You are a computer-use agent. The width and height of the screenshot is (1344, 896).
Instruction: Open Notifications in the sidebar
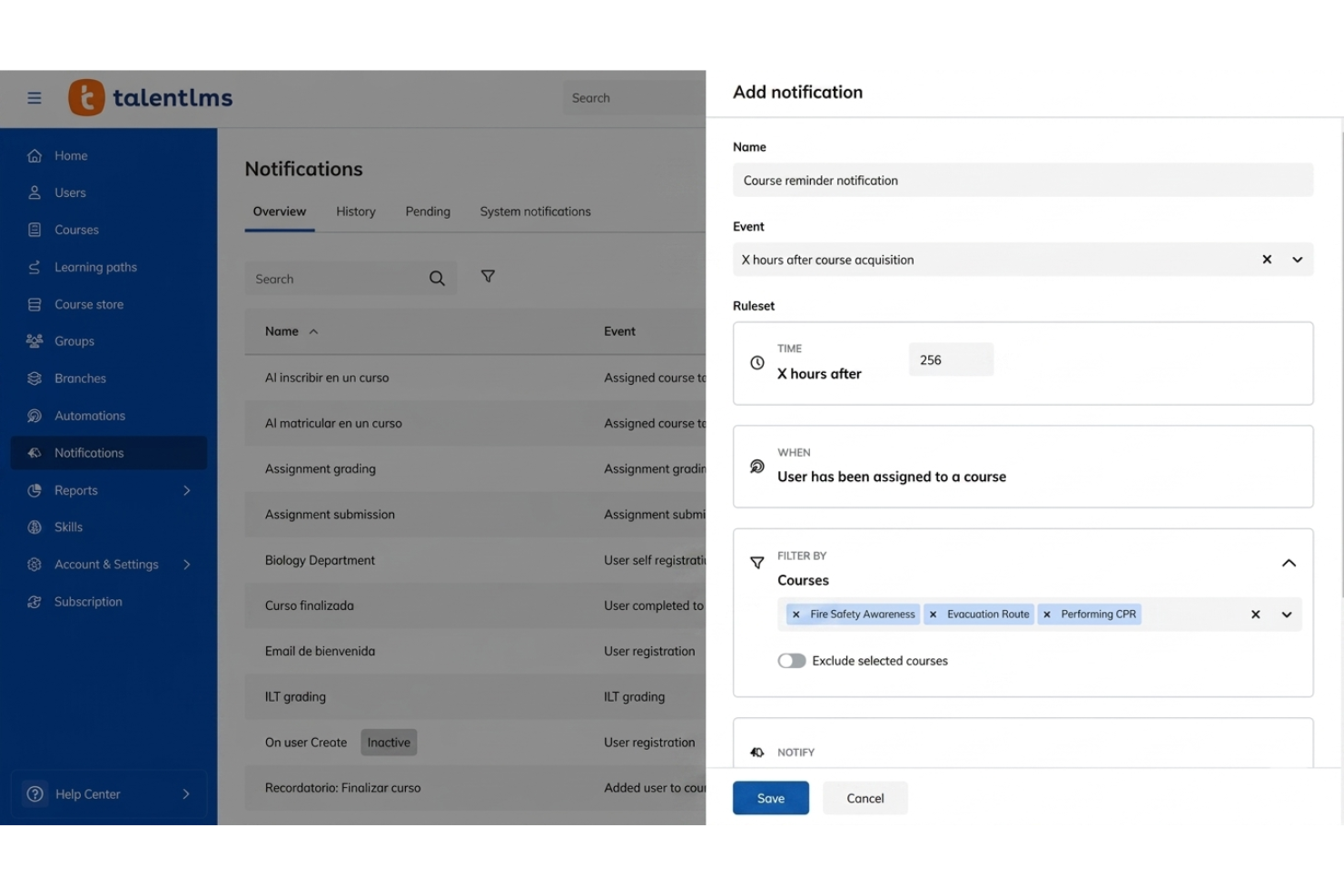[109, 453]
